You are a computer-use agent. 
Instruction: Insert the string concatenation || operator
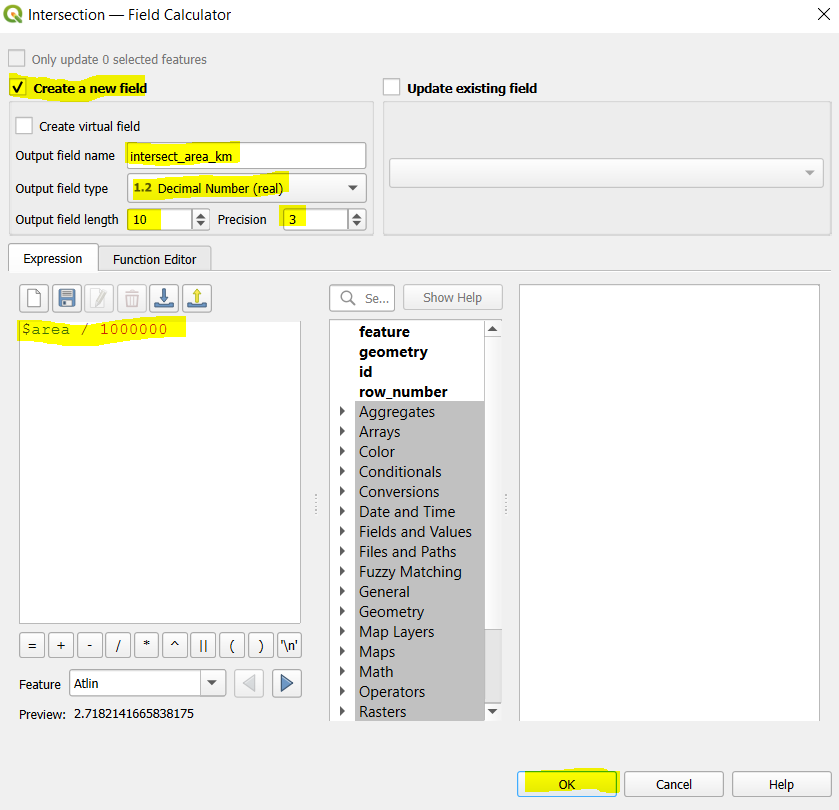coord(203,646)
